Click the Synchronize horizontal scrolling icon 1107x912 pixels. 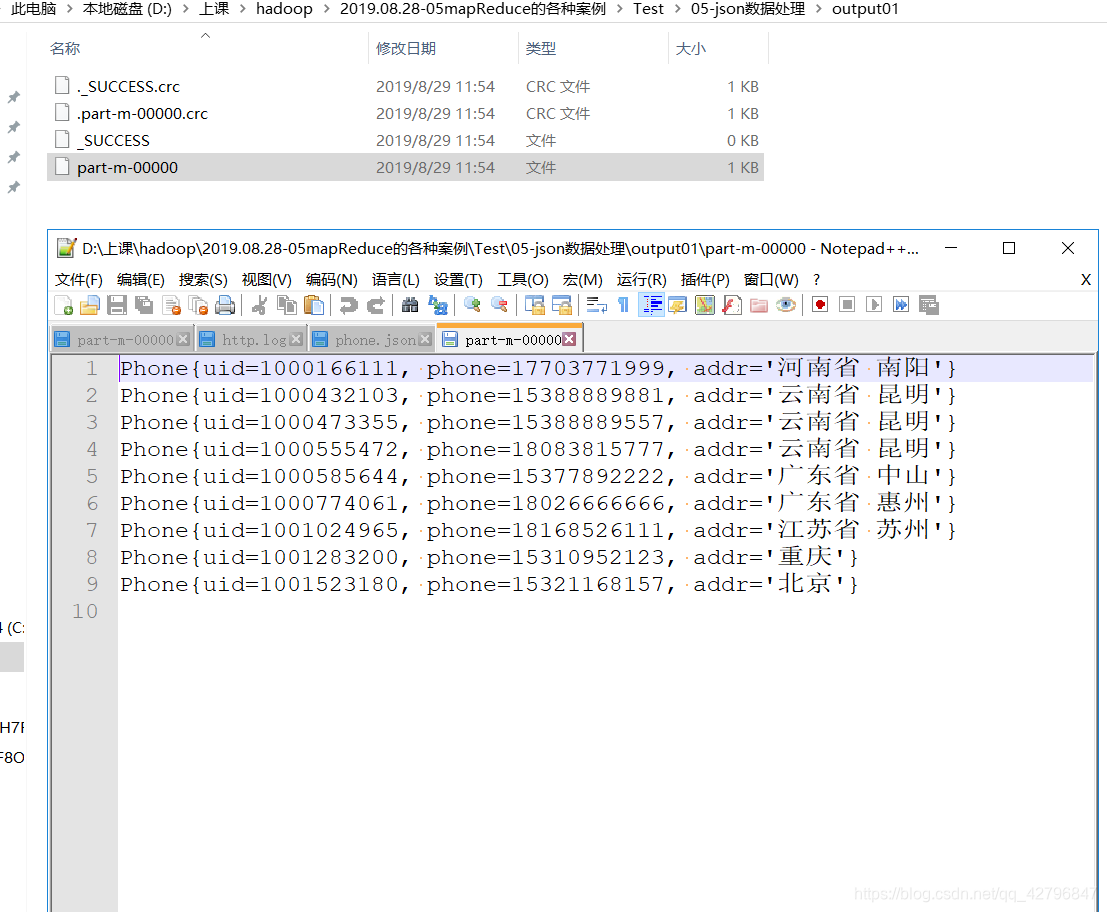(562, 306)
